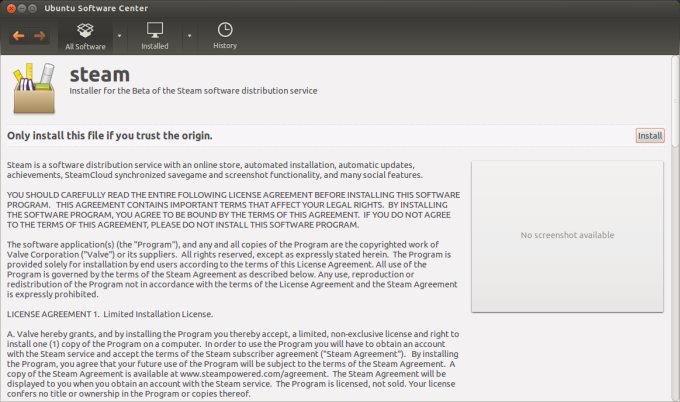Click the No screenshot available placeholder
The image size is (680, 402).
click(567, 236)
